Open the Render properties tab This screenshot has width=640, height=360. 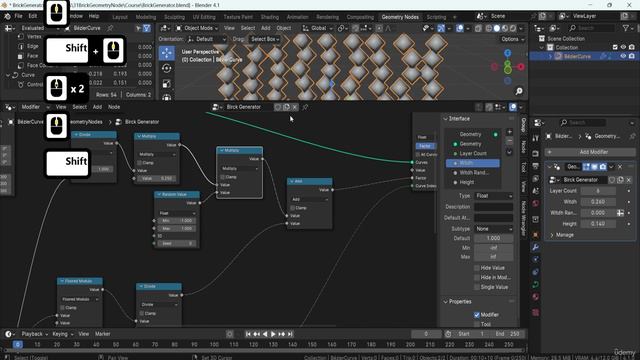(x=536, y=154)
